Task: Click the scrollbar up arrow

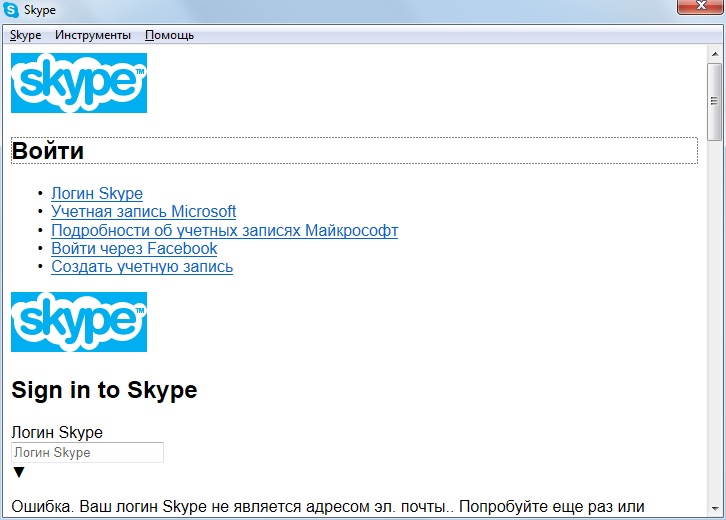Action: tap(714, 56)
